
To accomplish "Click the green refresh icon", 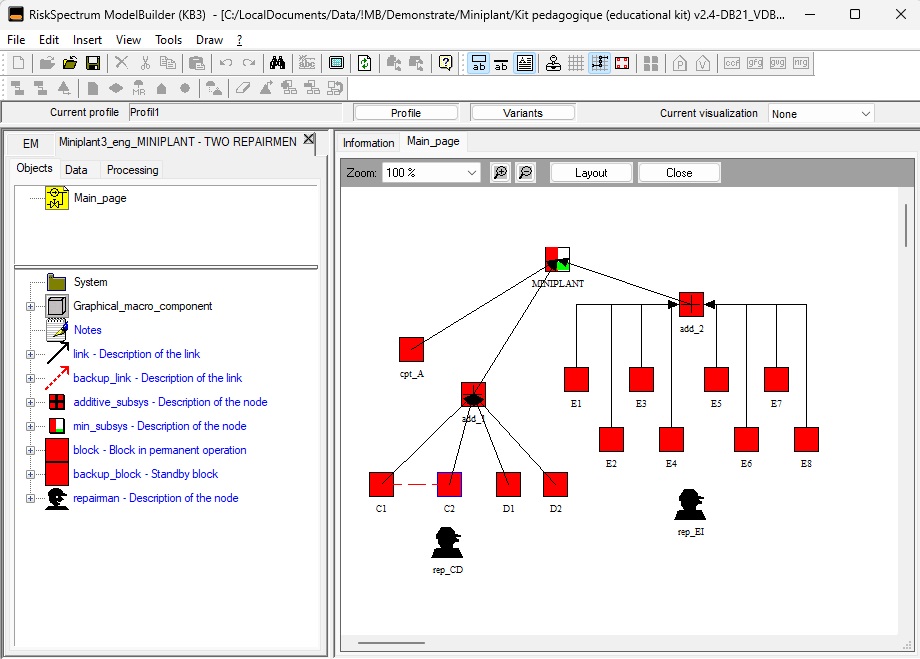I will point(365,63).
